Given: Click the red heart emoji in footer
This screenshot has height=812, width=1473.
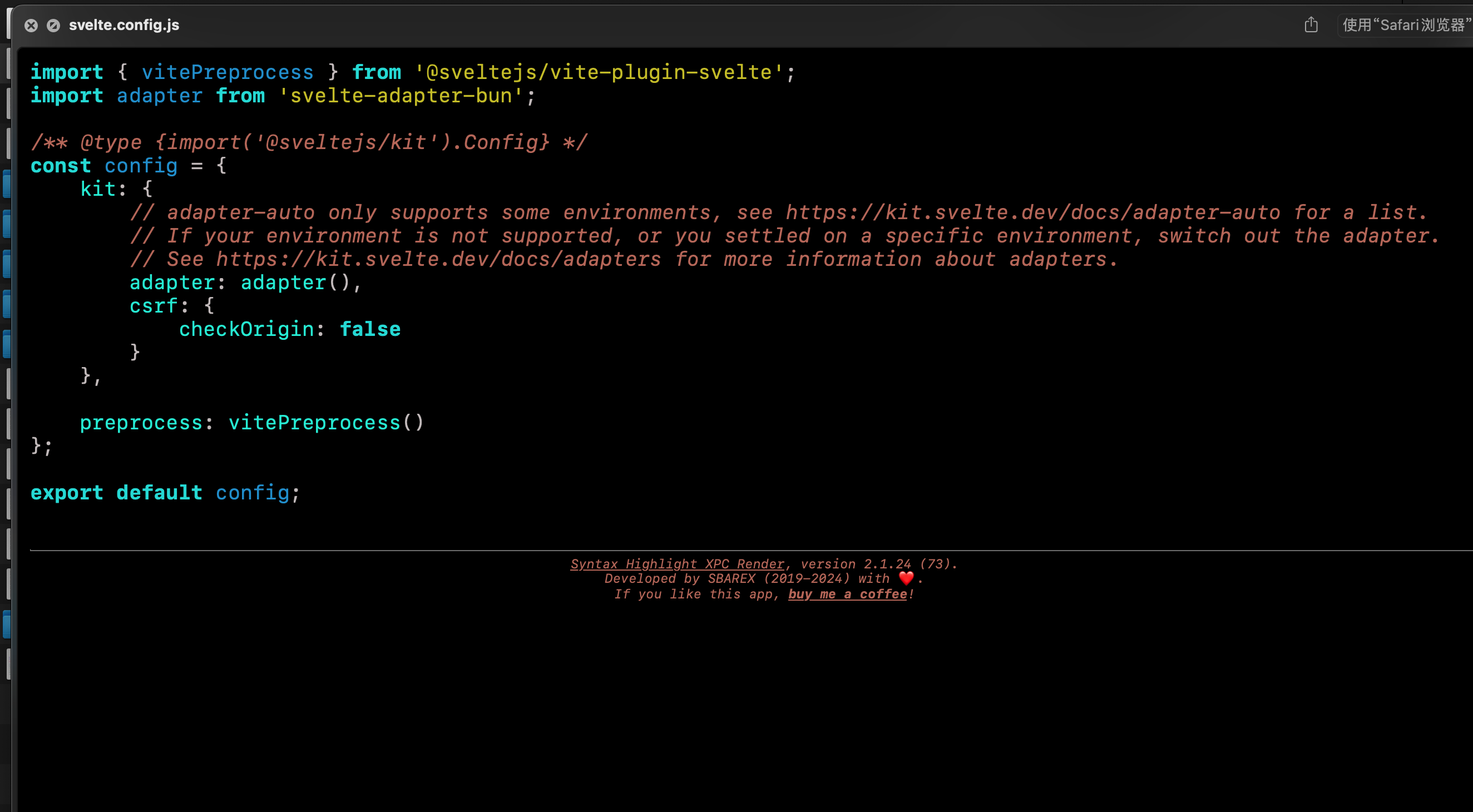Looking at the screenshot, I should point(906,578).
